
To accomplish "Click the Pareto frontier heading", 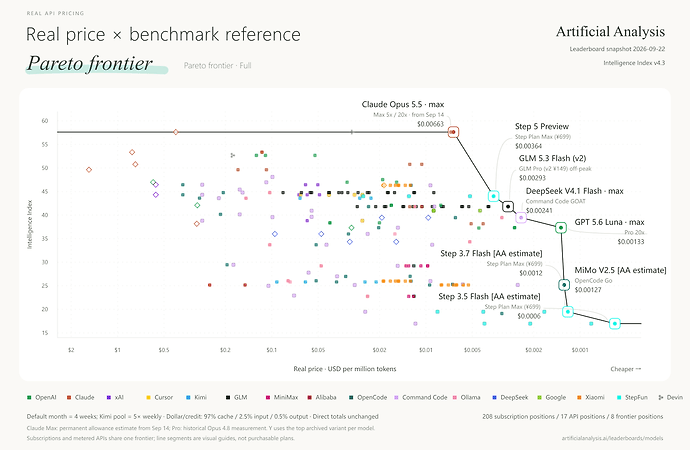I will [x=90, y=63].
